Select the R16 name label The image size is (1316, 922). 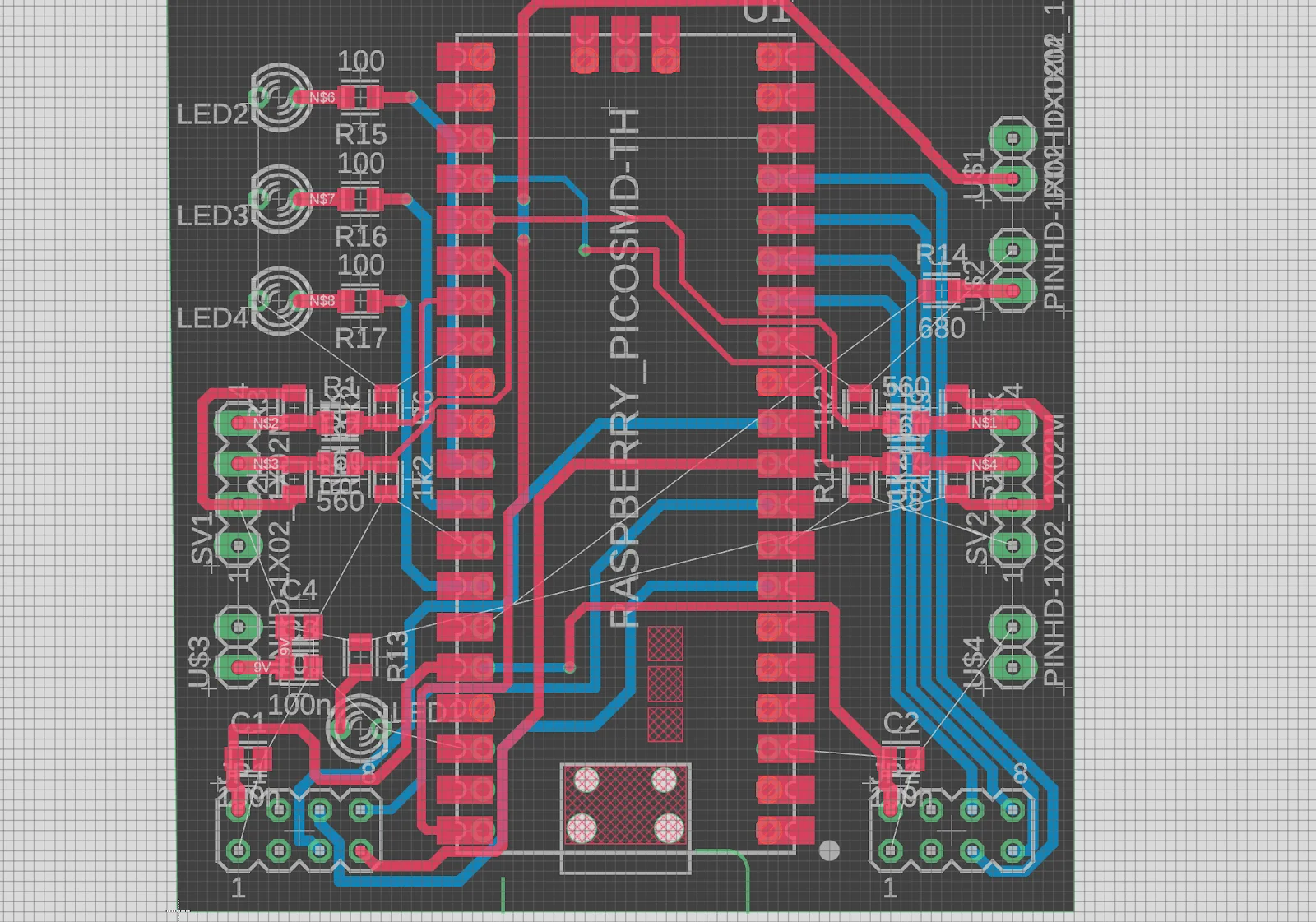point(360,237)
